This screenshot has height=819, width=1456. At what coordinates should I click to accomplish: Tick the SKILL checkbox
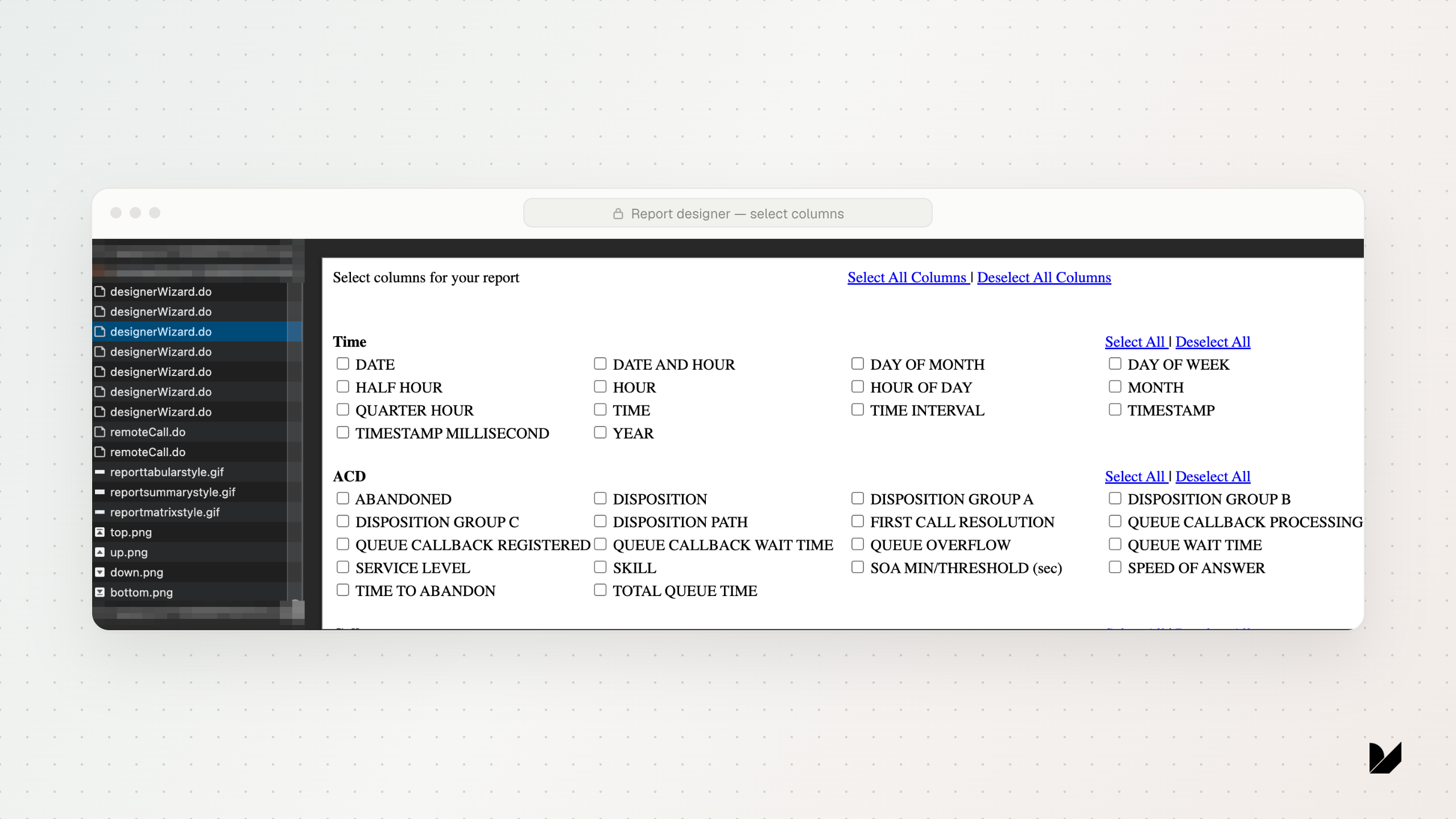point(600,567)
